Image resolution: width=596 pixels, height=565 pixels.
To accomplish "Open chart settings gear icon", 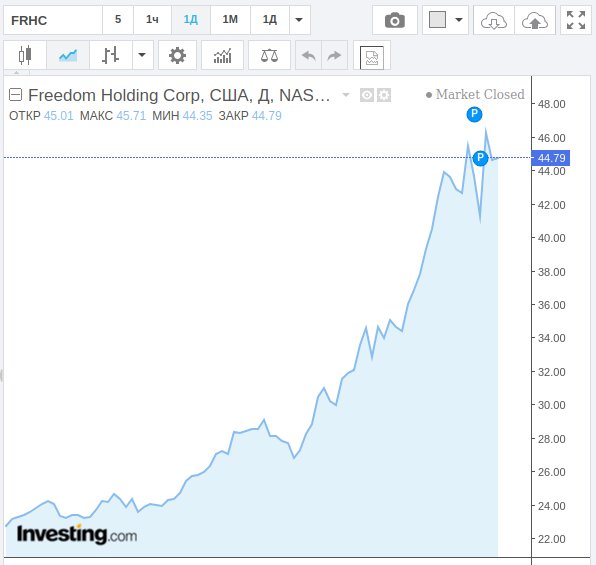I will pos(178,56).
